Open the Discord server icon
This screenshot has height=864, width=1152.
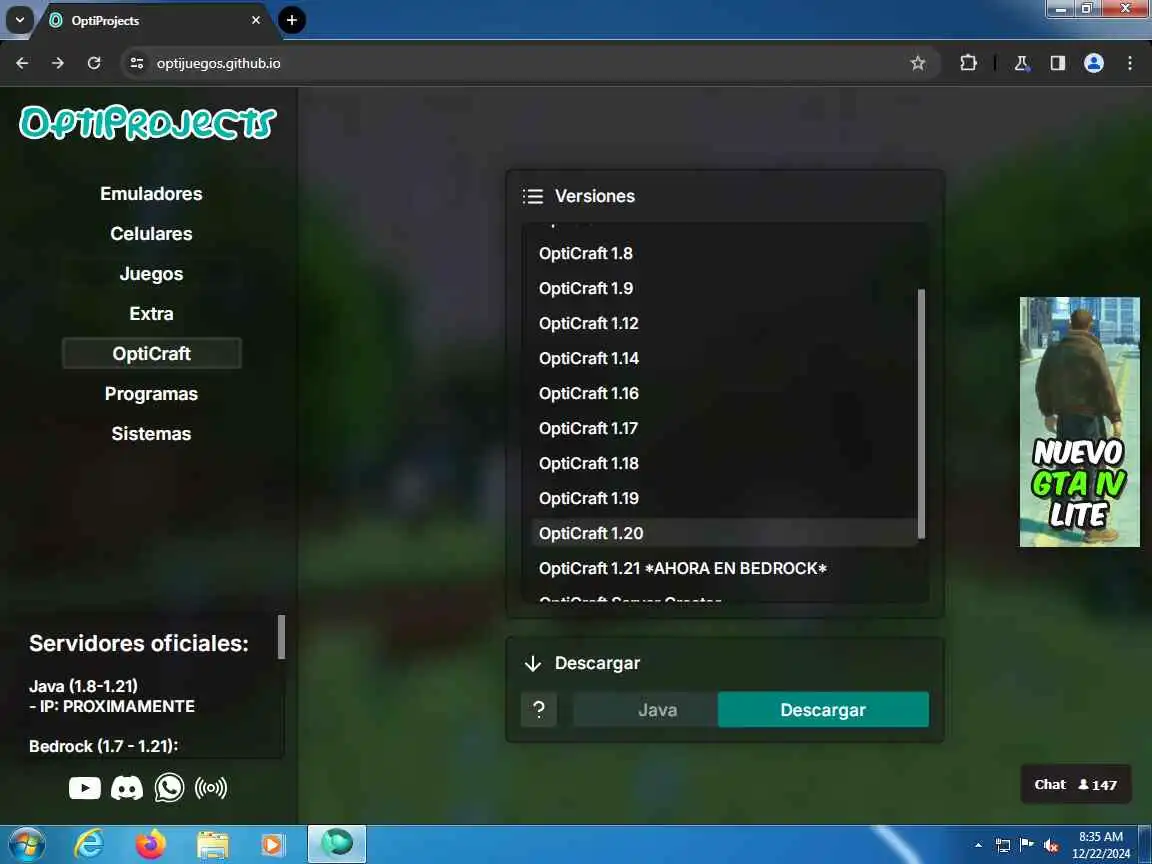point(126,788)
